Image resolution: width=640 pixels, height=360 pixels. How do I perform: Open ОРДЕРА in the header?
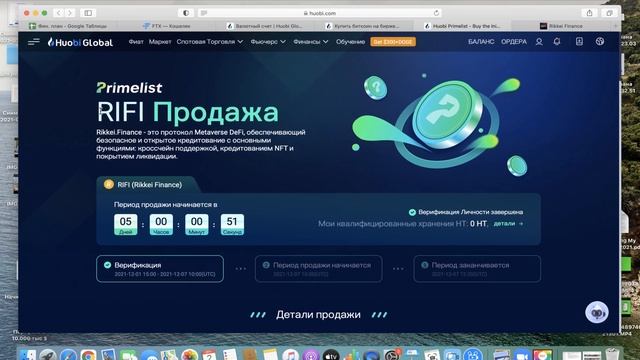tap(514, 42)
